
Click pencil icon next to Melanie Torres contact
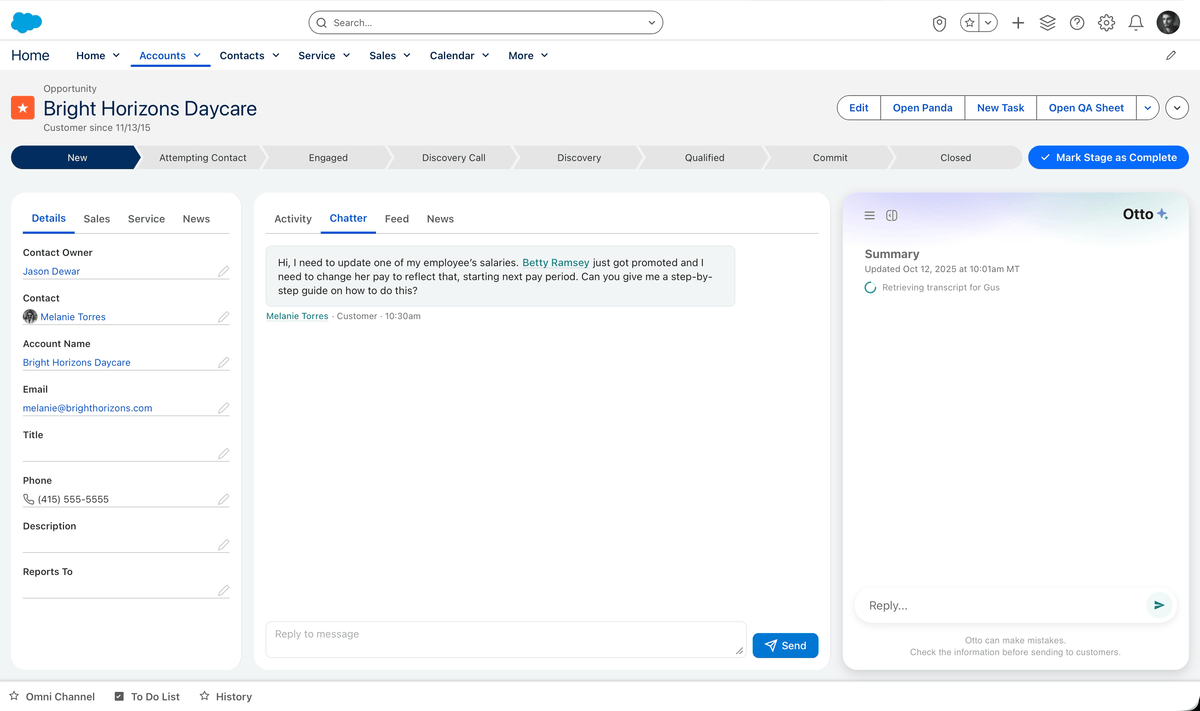pos(223,317)
